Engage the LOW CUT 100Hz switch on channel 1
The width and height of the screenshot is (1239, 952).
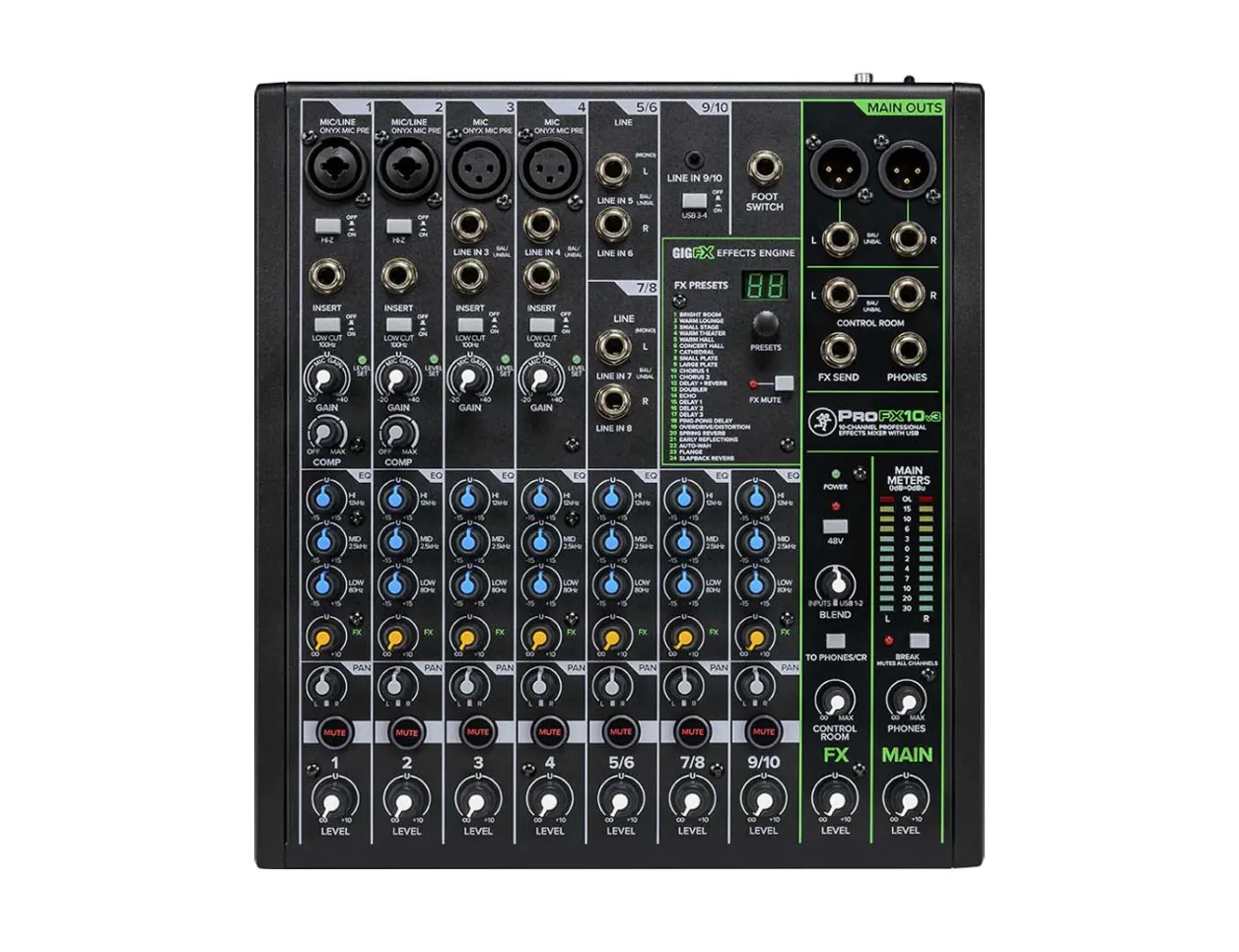(x=327, y=324)
